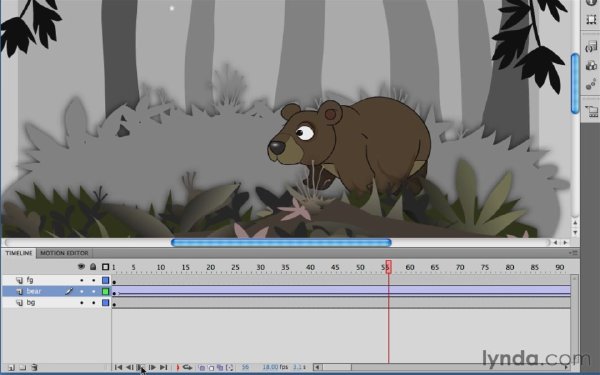Screen dimensions: 600x375
Task: Open the Motion Editor tab
Action: (x=64, y=253)
